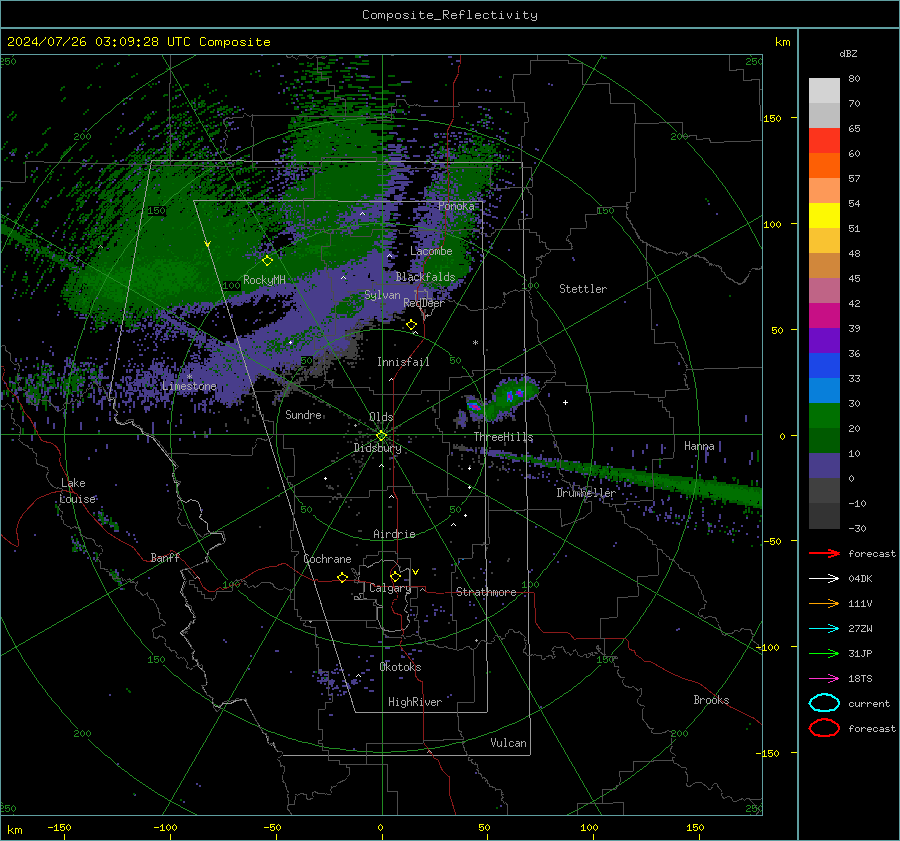Click the yellow swatch between 54 and 51 dBZ
The height and width of the screenshot is (841, 900).
tap(824, 216)
